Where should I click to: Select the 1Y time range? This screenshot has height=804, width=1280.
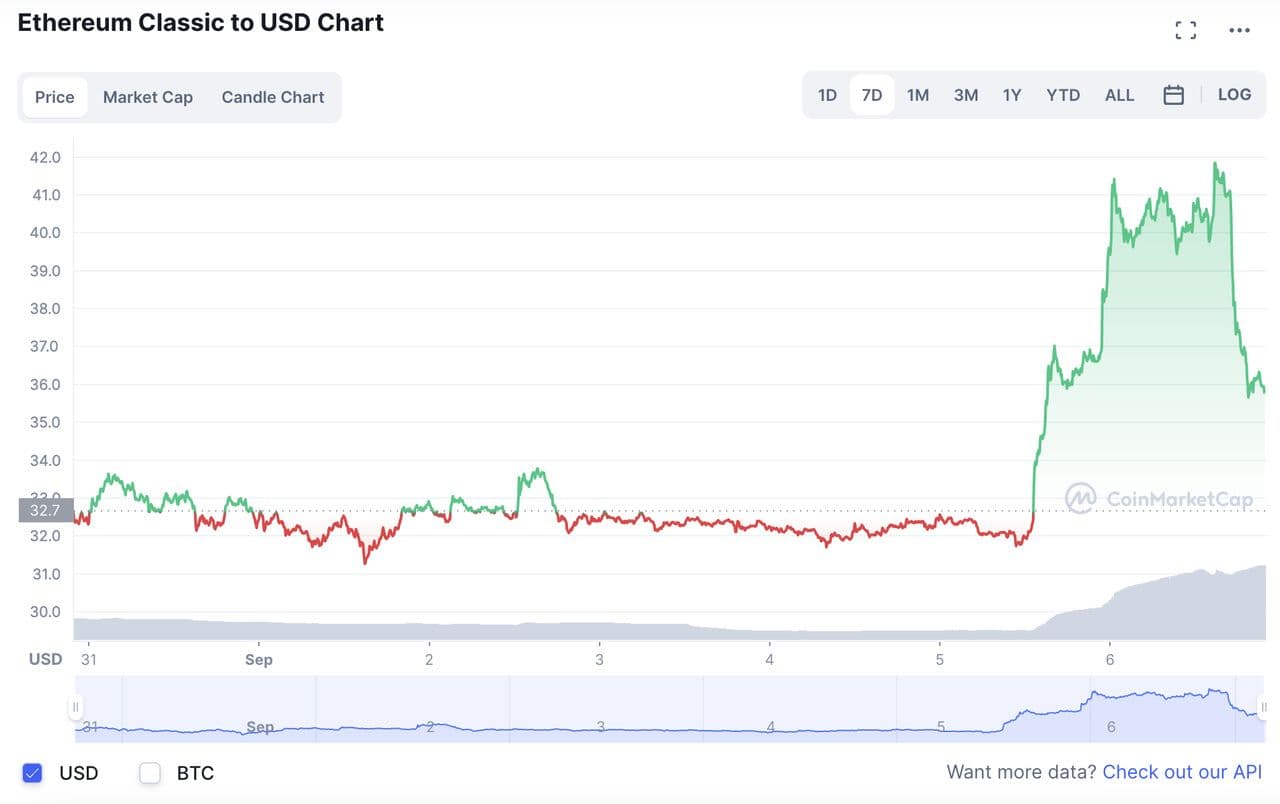[x=1012, y=95]
